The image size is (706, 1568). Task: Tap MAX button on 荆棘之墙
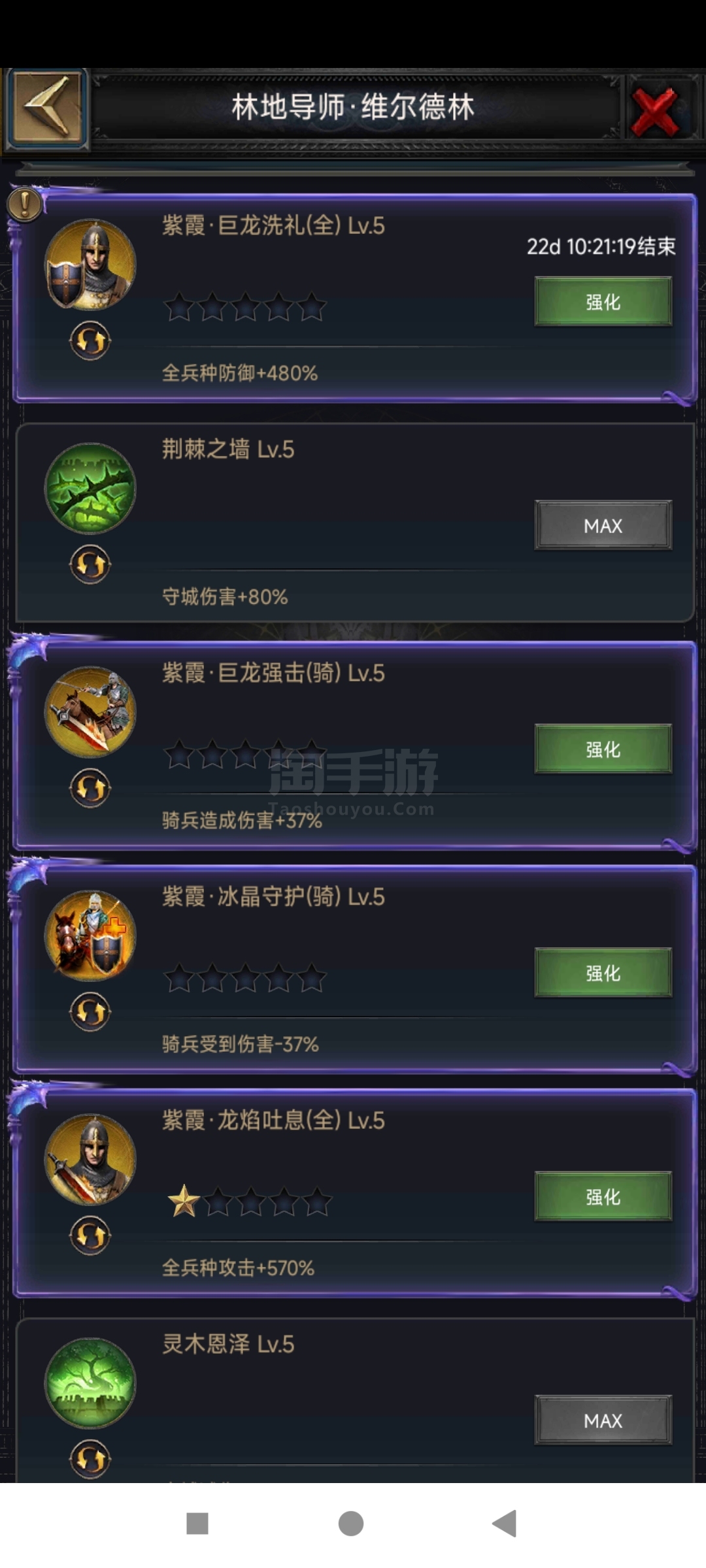click(x=603, y=525)
